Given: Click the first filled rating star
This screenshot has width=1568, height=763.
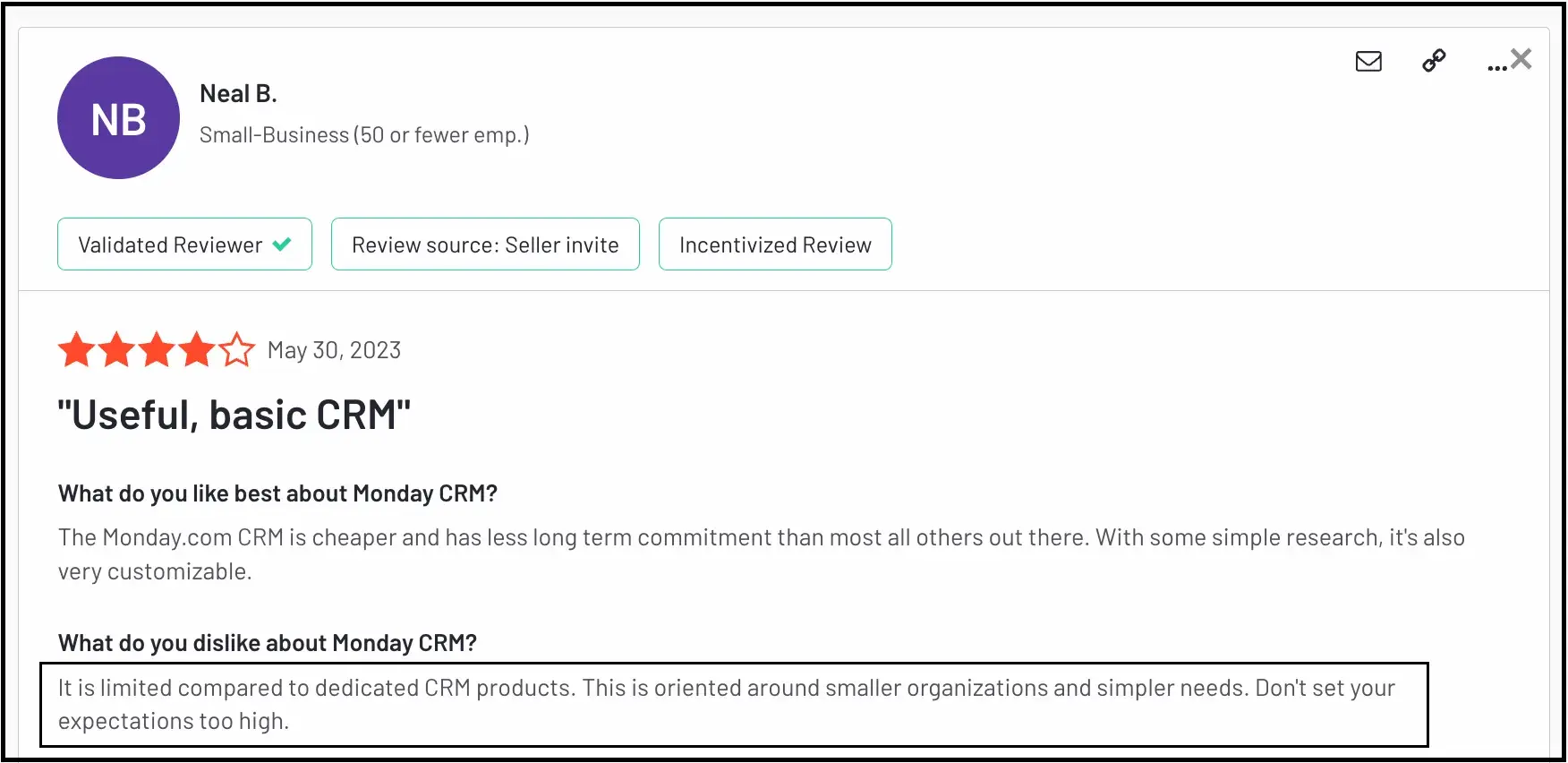Looking at the screenshot, I should pos(76,350).
